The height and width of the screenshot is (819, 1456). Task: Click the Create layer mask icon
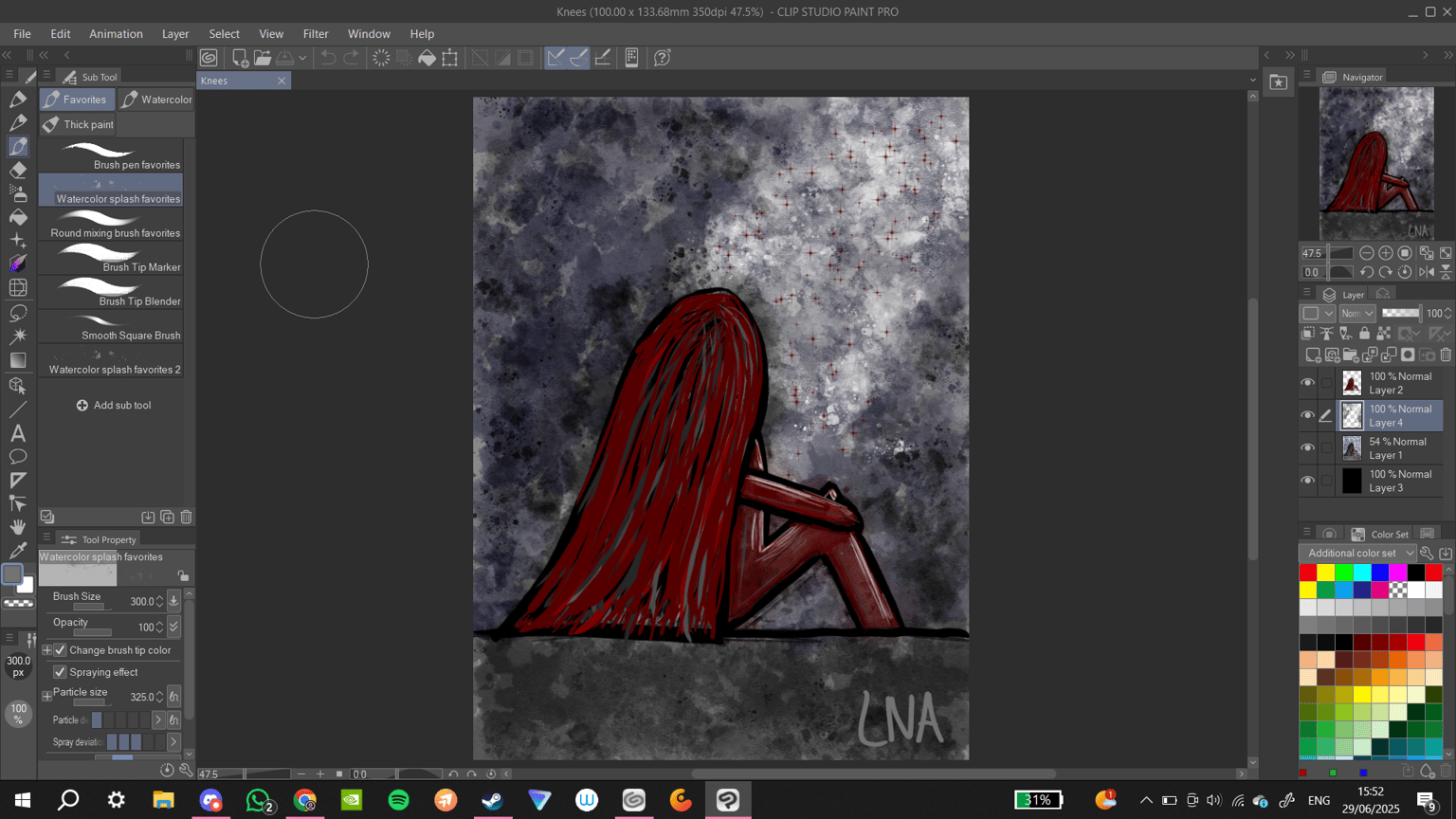tap(1408, 355)
